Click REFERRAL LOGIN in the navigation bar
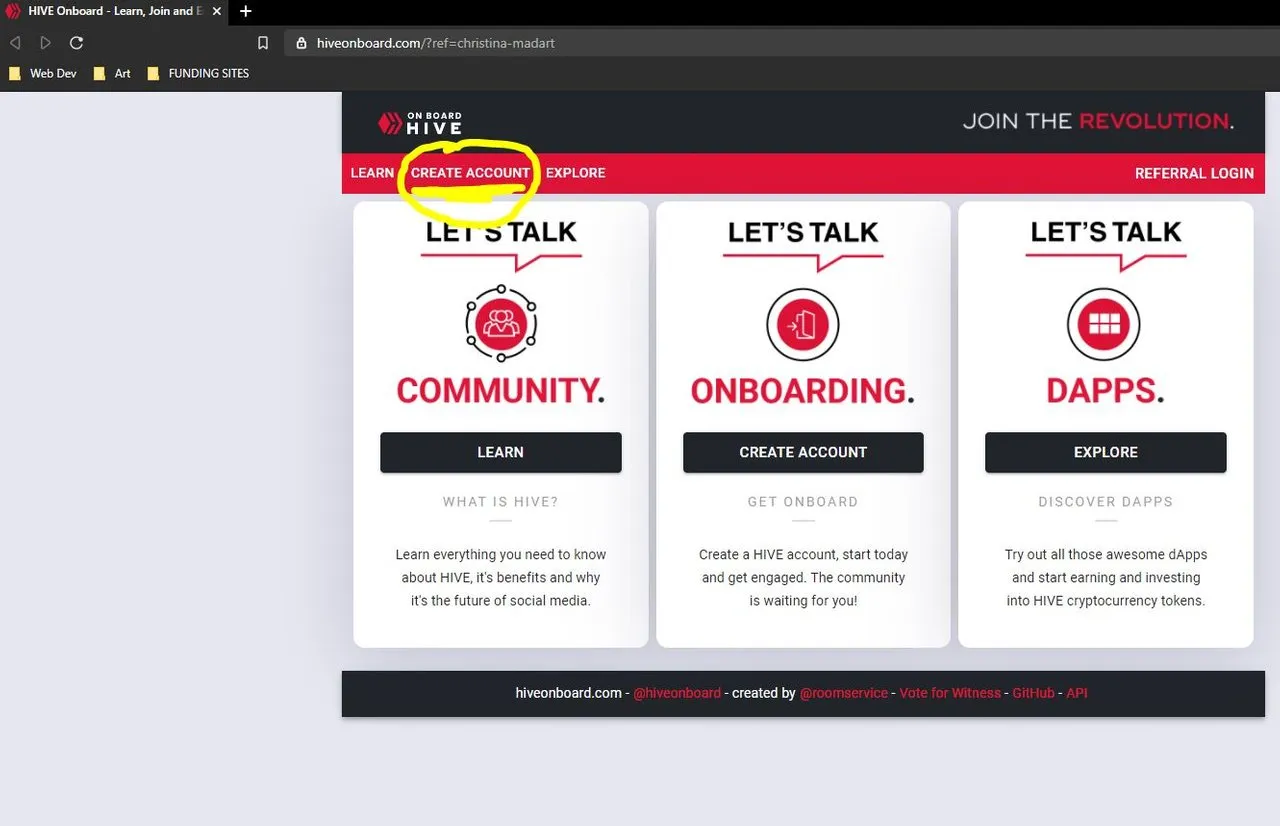This screenshot has width=1280, height=826. pyautogui.click(x=1194, y=173)
